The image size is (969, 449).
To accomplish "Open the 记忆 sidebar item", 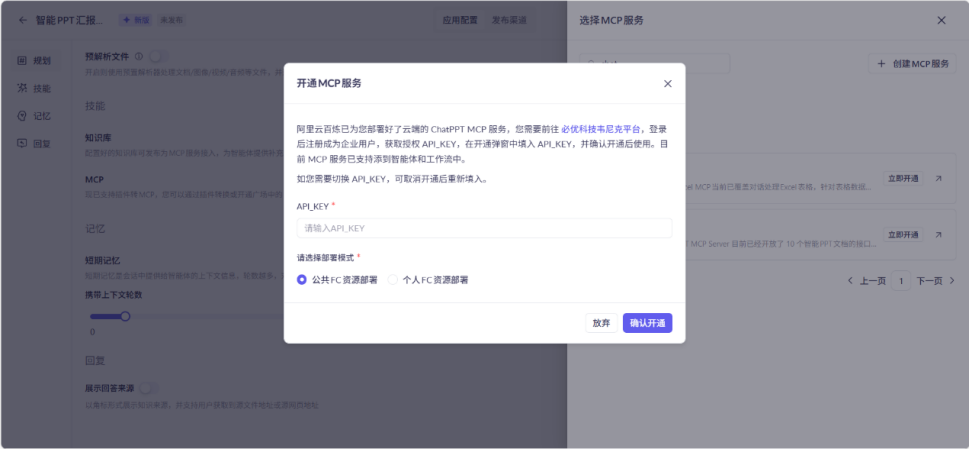I will 35,116.
